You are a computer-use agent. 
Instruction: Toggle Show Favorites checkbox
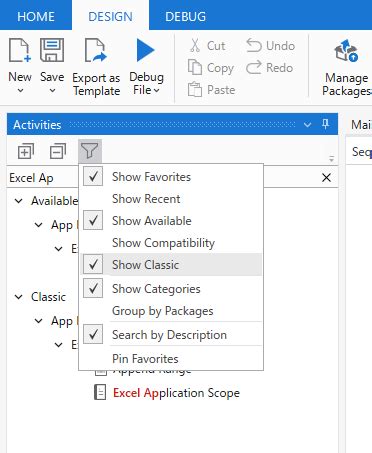pyautogui.click(x=93, y=176)
